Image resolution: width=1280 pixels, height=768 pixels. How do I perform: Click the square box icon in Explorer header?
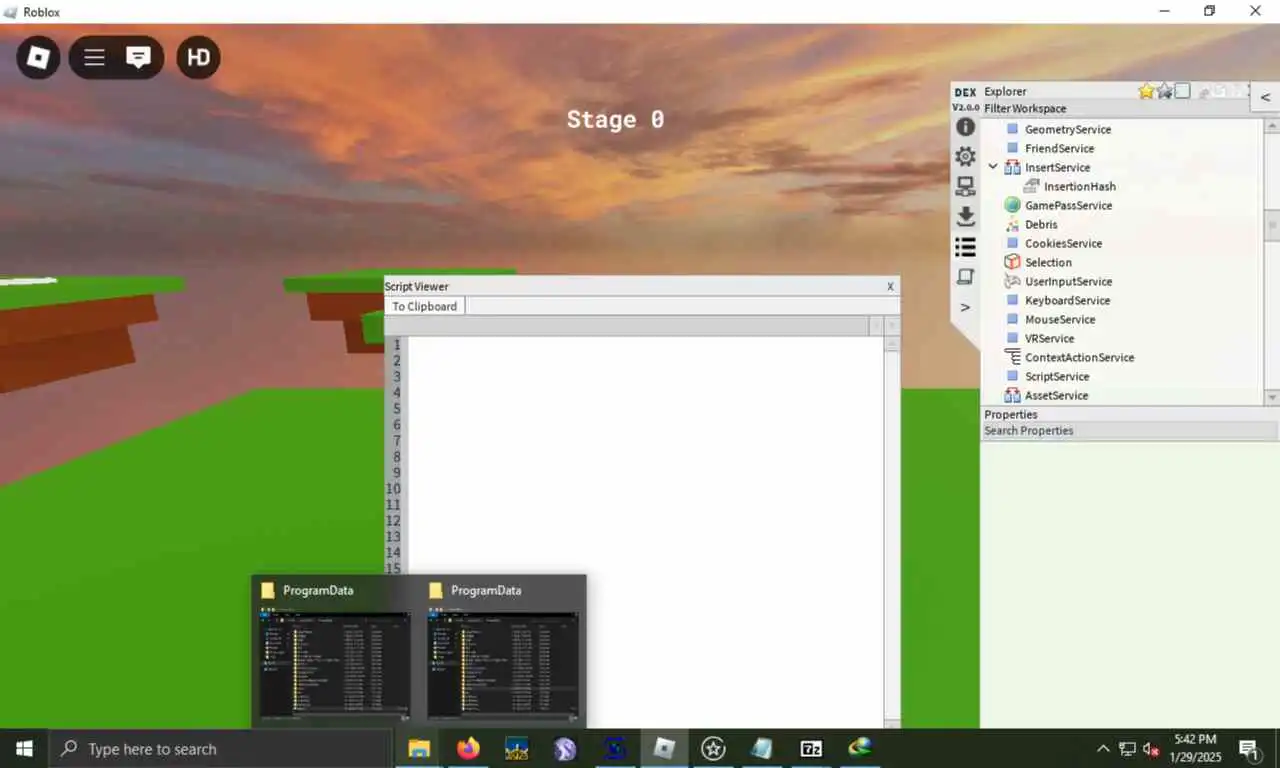[1183, 91]
